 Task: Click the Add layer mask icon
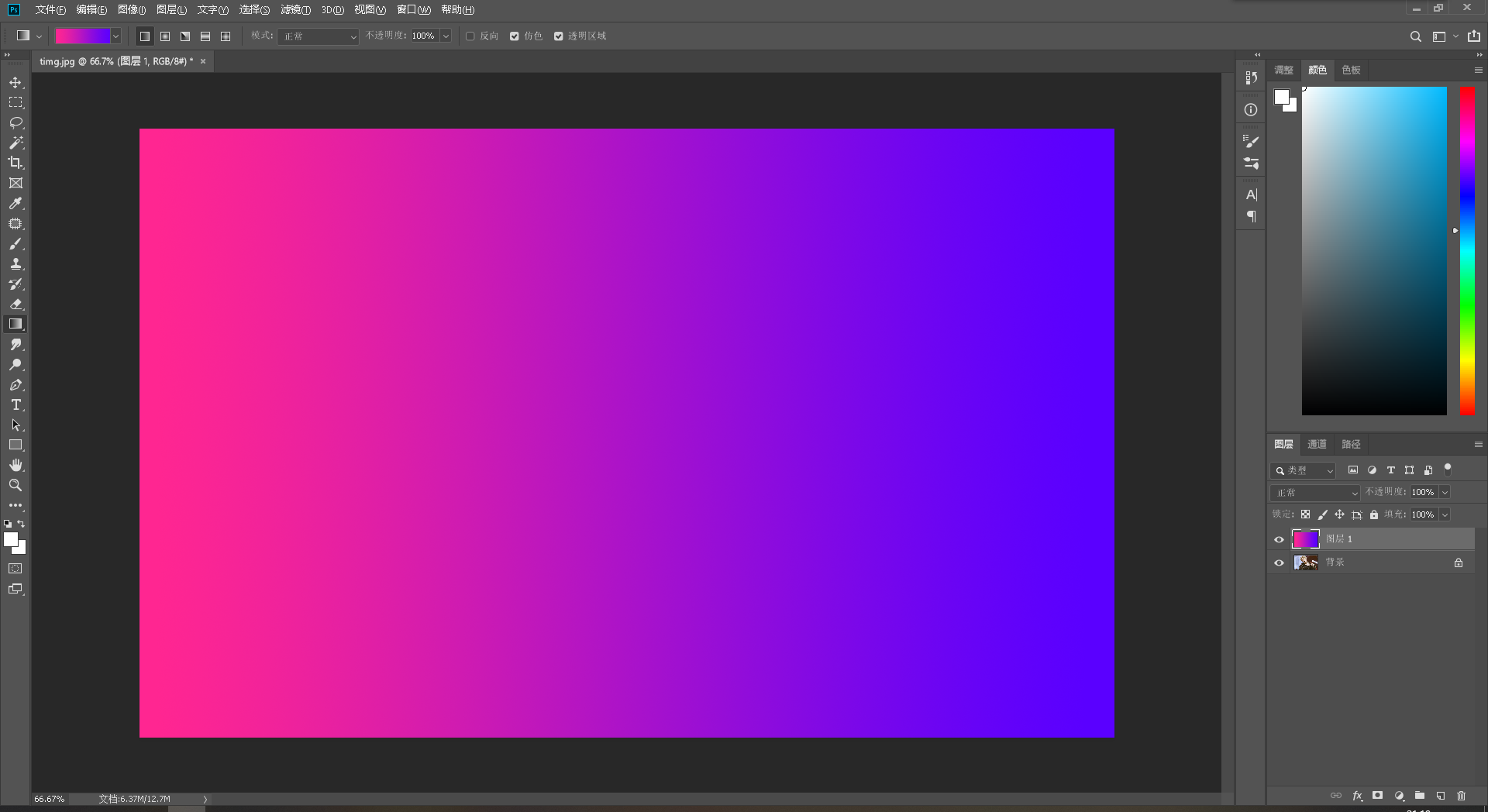1378,796
